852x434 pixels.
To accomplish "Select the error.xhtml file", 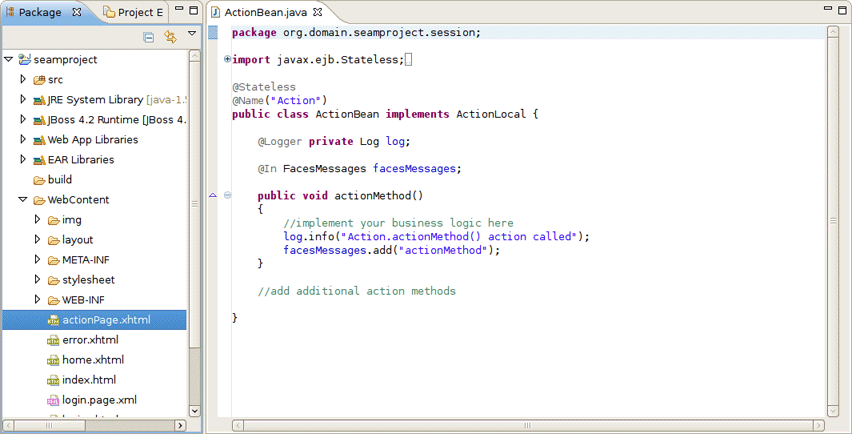I will tap(90, 340).
